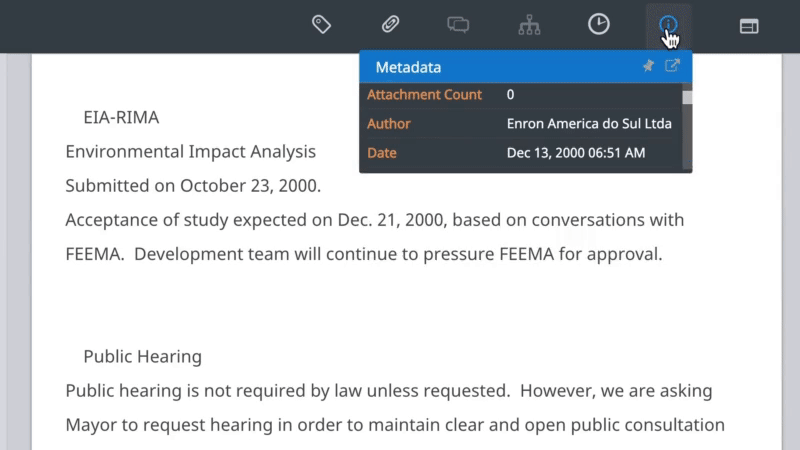Image resolution: width=800 pixels, height=450 pixels.
Task: Open the comments speech bubble icon
Action: [x=458, y=24]
